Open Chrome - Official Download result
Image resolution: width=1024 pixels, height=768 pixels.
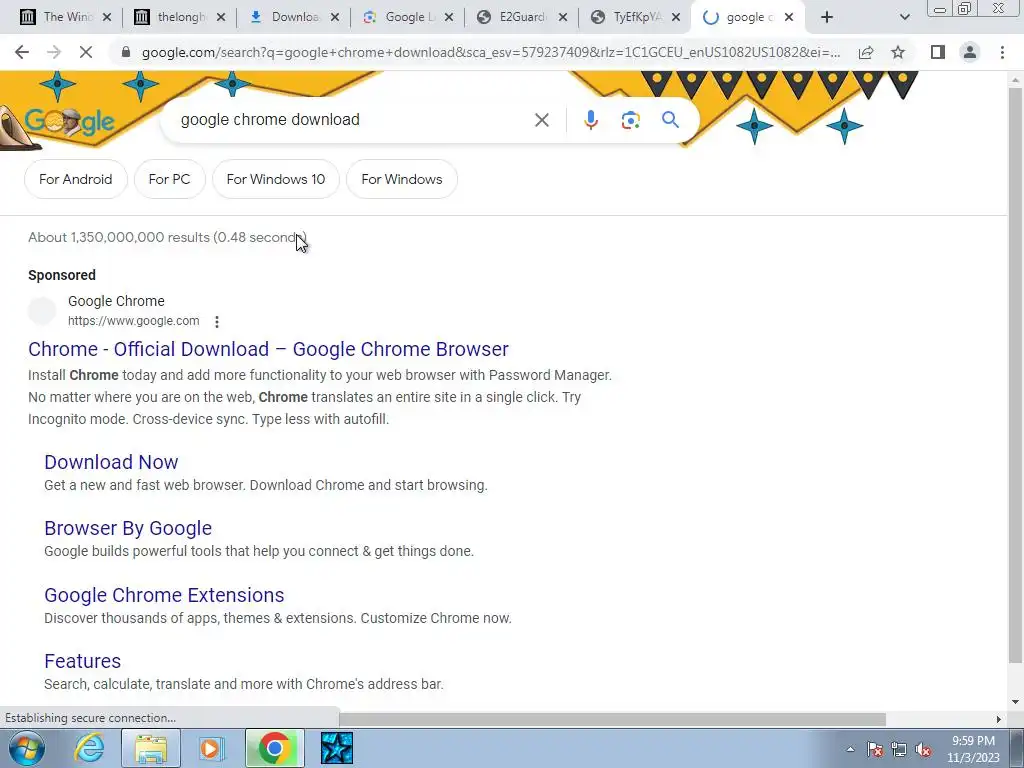(x=268, y=349)
